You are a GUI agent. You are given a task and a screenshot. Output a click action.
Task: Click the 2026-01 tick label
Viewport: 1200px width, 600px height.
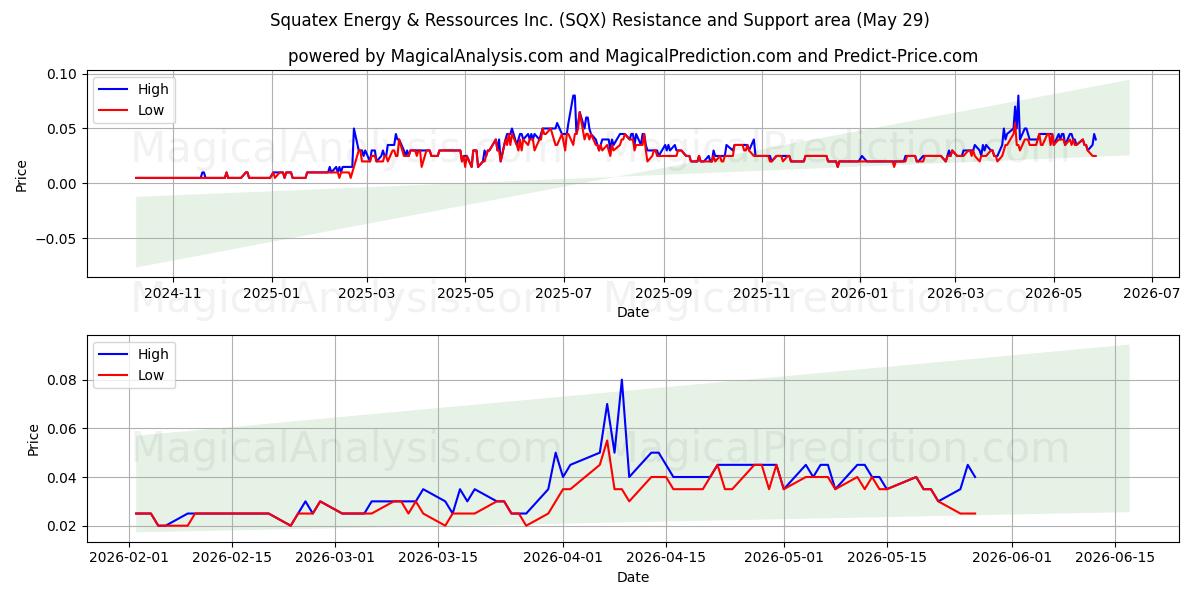point(859,293)
